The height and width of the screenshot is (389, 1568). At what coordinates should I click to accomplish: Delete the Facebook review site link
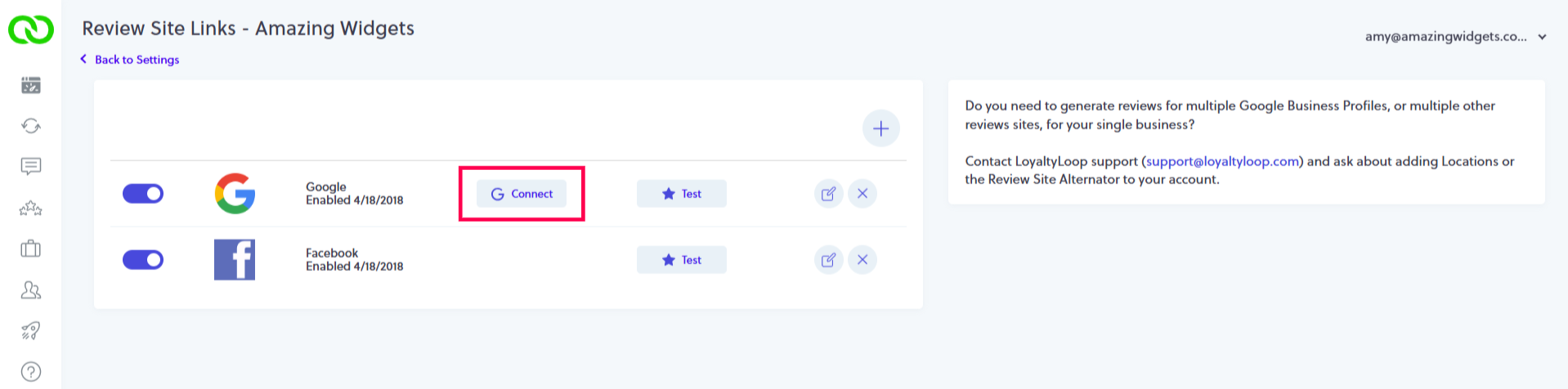862,260
